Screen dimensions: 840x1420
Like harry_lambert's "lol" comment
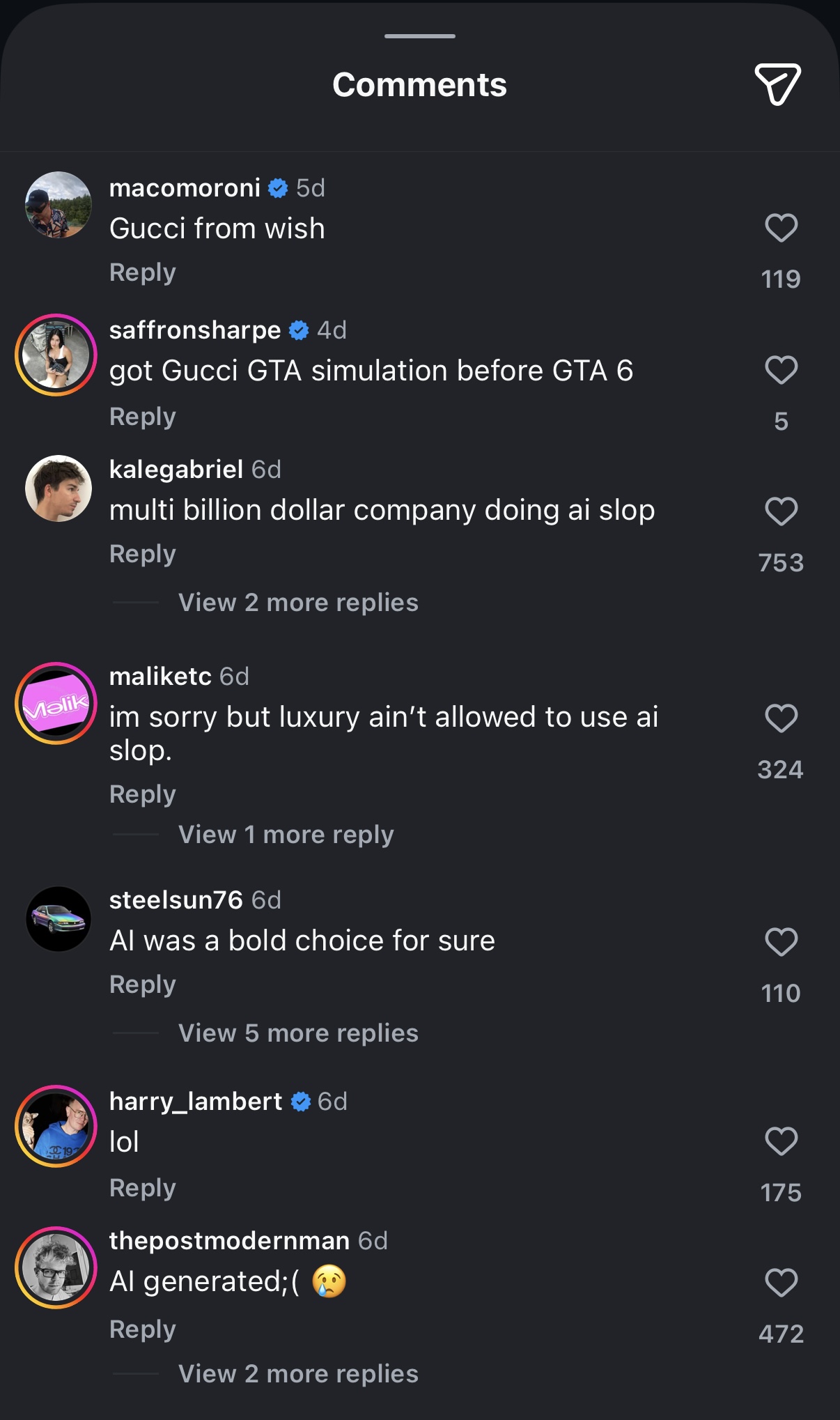pos(781,1141)
